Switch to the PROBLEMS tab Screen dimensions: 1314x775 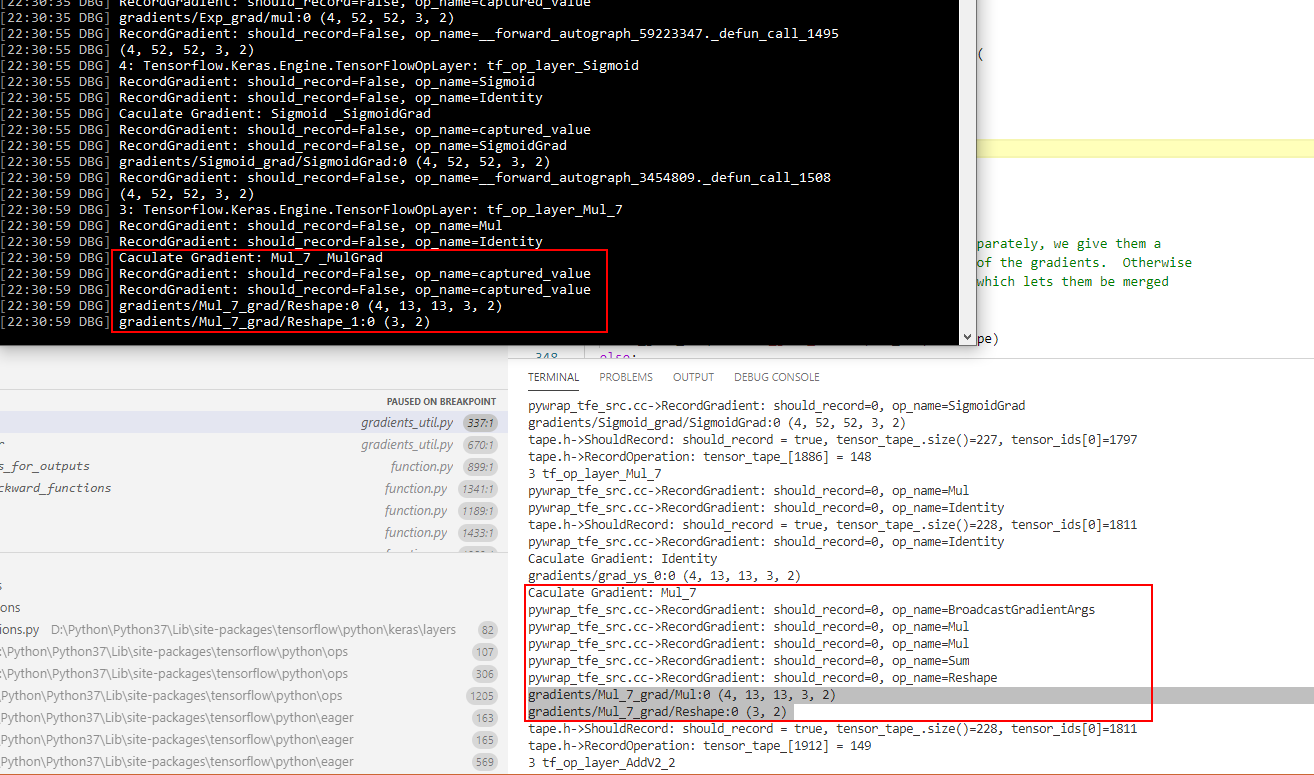click(626, 377)
